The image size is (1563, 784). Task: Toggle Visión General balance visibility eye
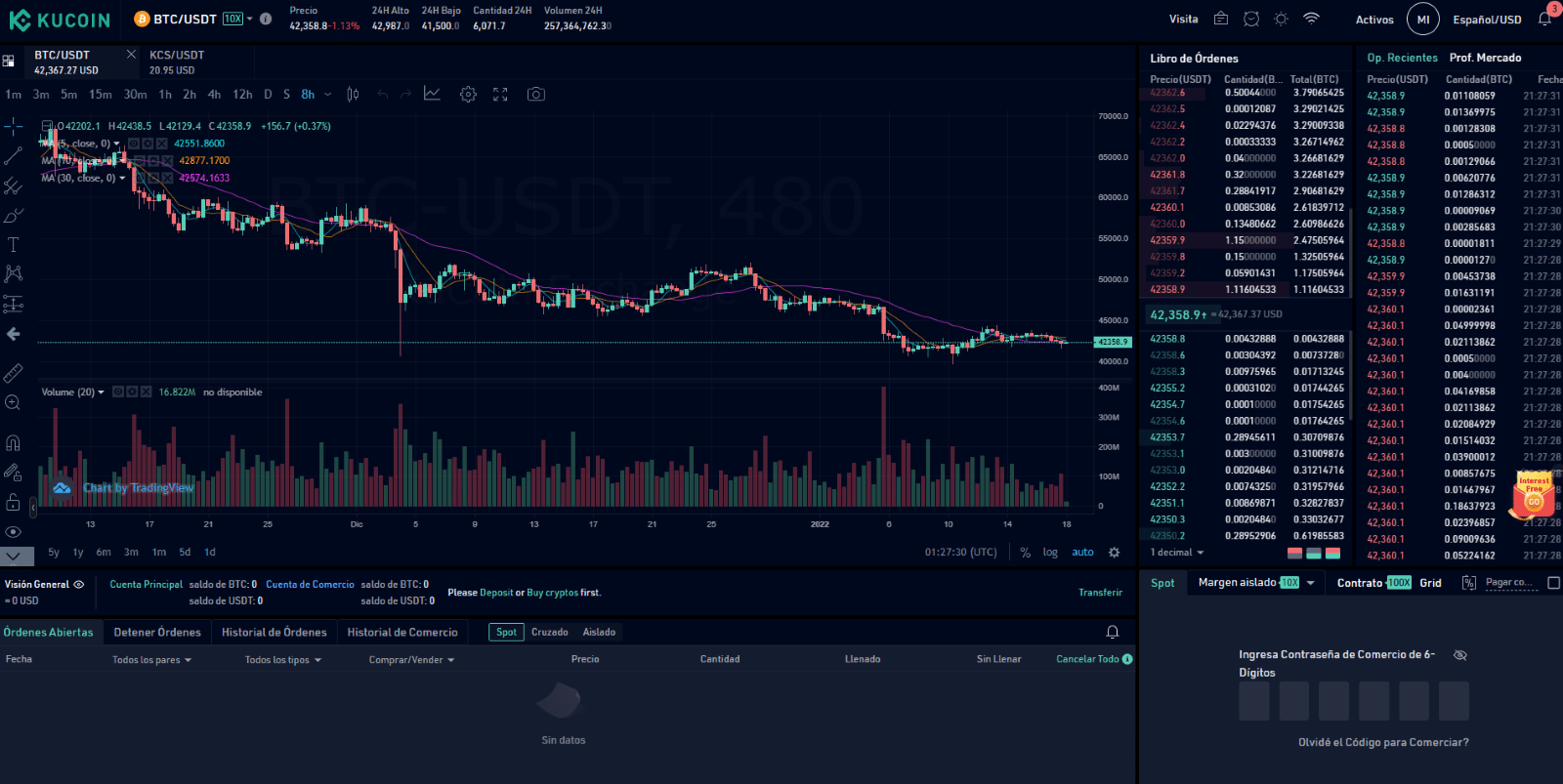tap(79, 585)
